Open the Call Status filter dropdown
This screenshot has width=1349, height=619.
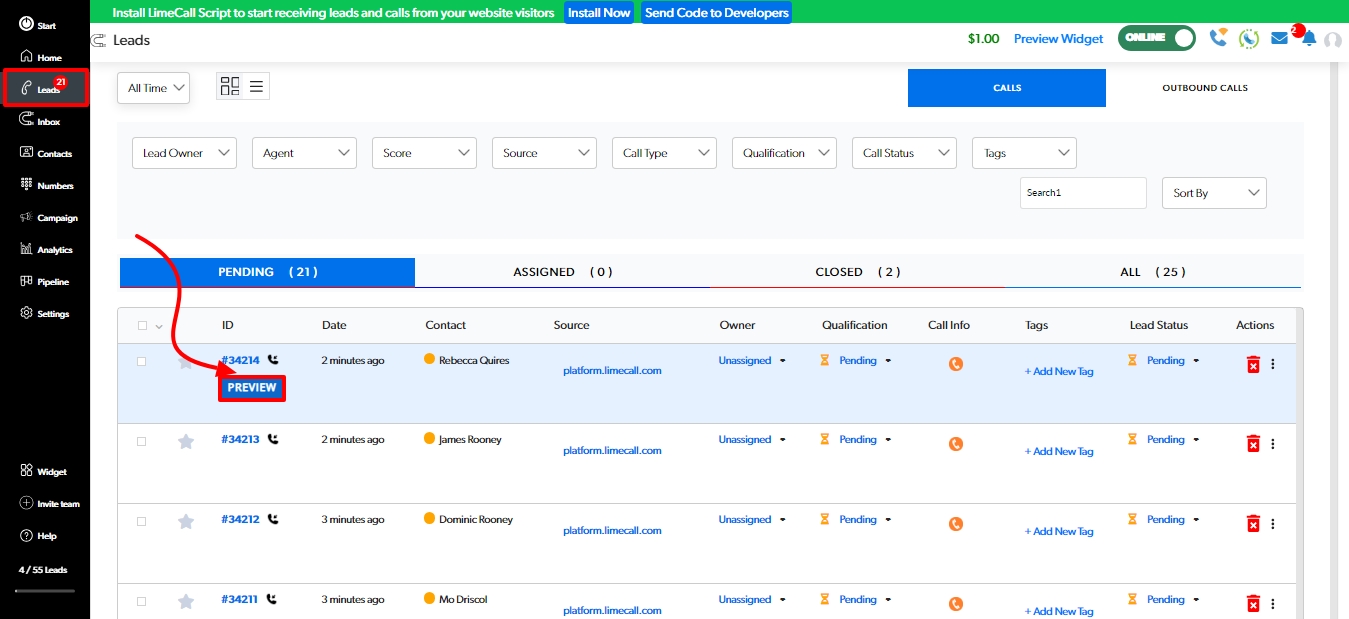pos(904,153)
